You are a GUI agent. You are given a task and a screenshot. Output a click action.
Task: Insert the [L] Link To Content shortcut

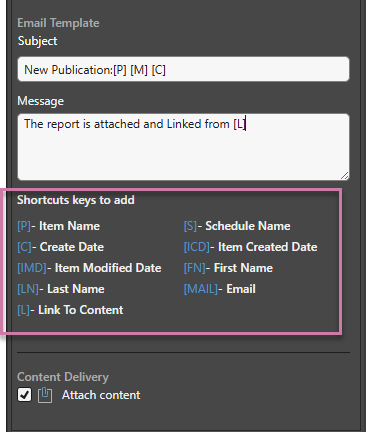70,310
